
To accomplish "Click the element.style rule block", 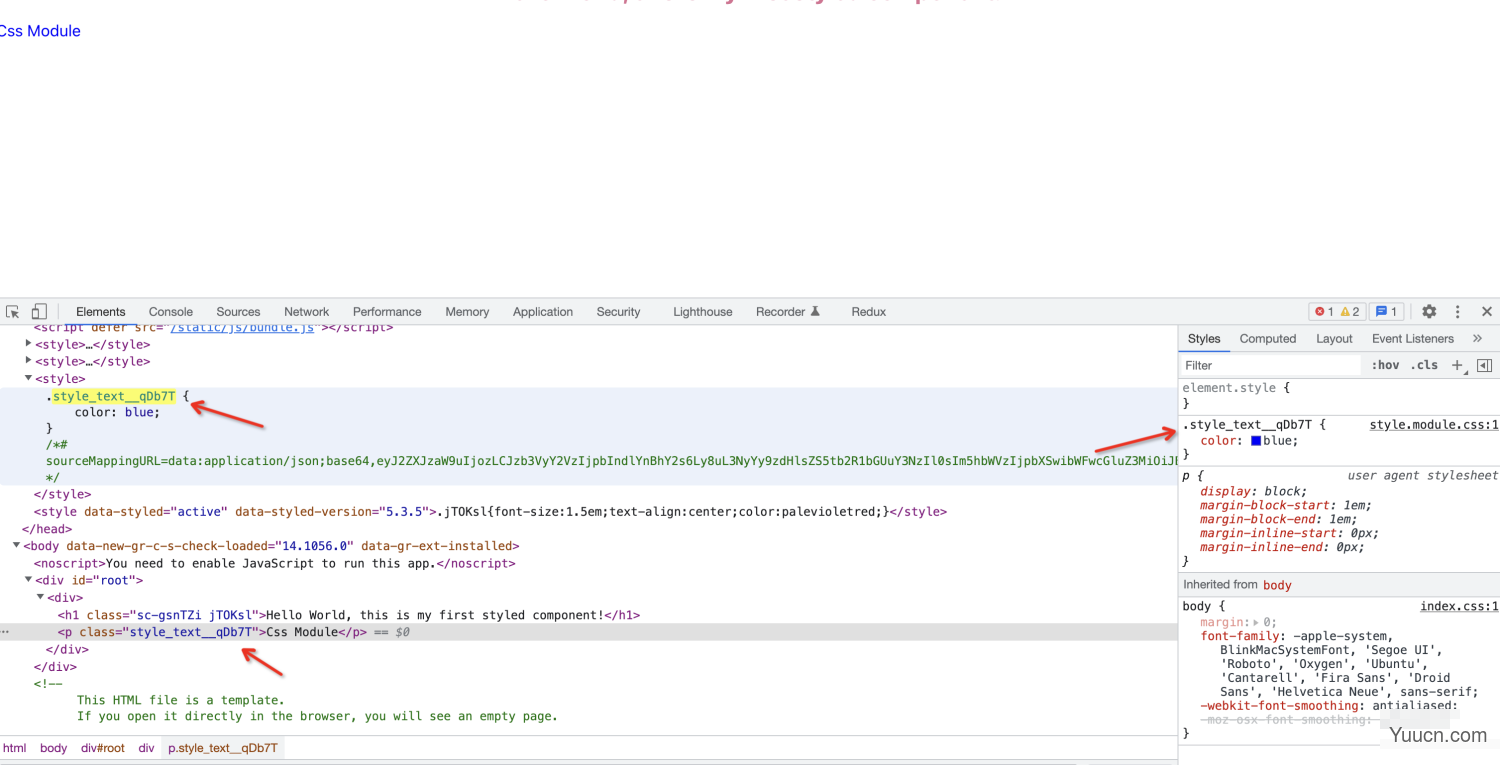I will point(1340,395).
